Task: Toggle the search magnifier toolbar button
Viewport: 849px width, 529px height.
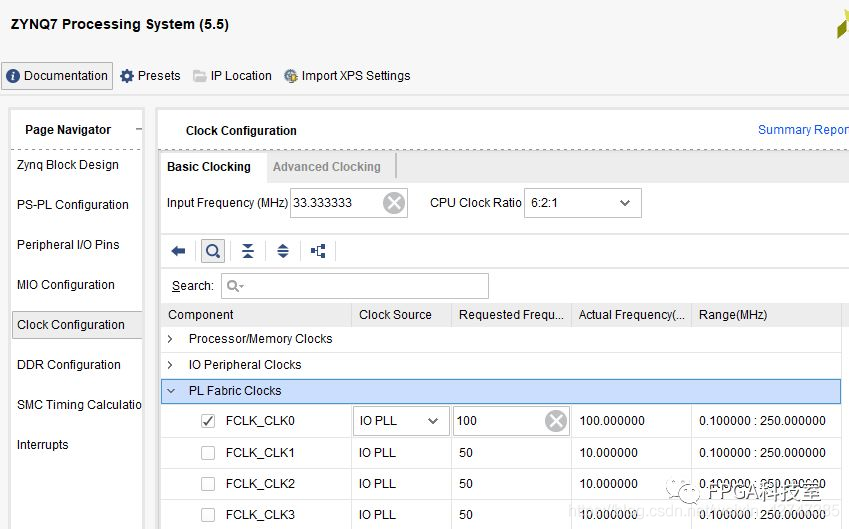Action: coord(213,251)
